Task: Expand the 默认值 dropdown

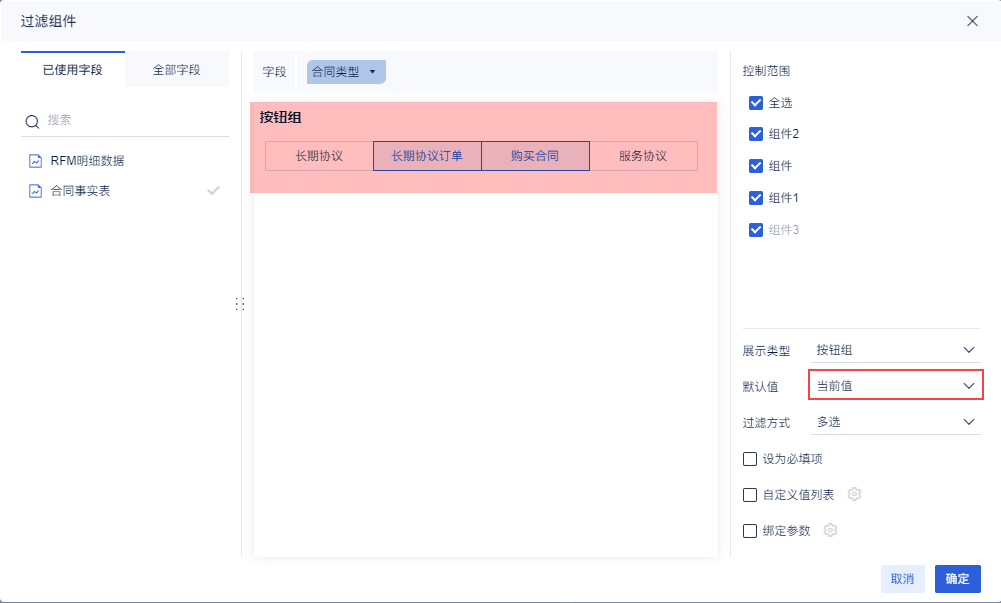Action: (x=895, y=385)
